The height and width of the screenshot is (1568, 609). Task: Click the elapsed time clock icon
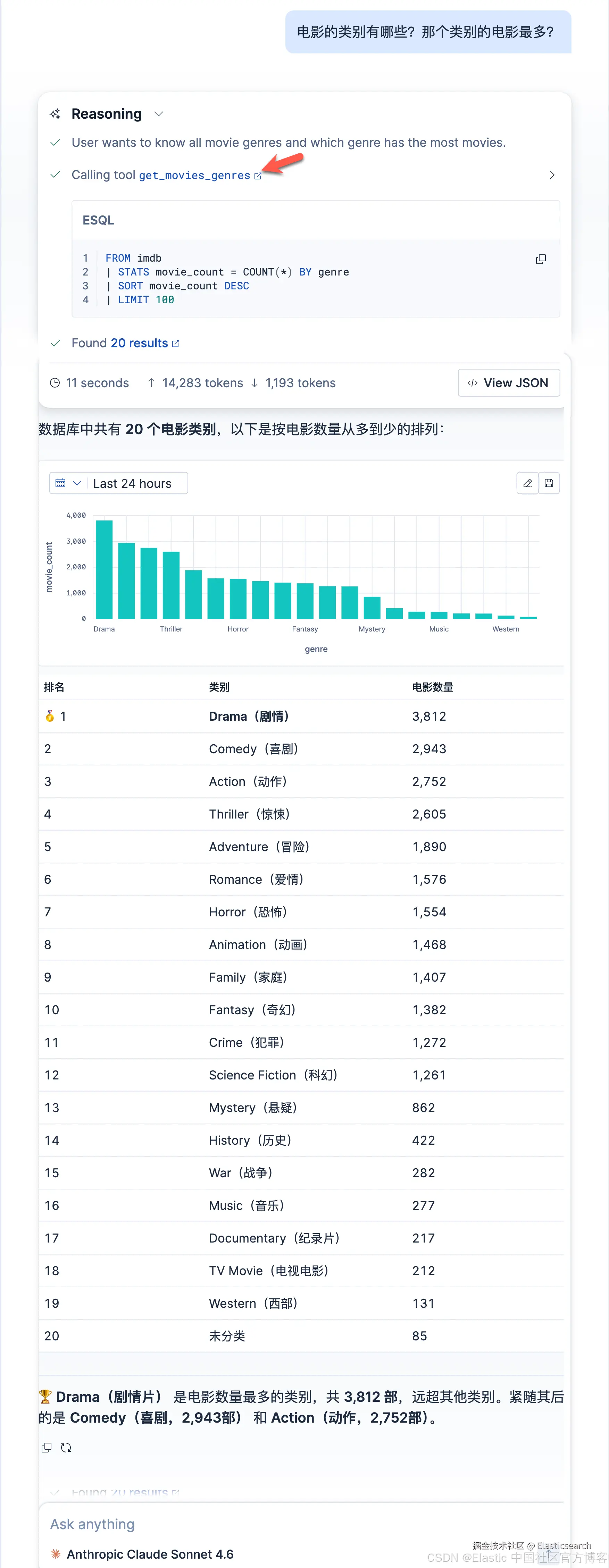pos(55,383)
